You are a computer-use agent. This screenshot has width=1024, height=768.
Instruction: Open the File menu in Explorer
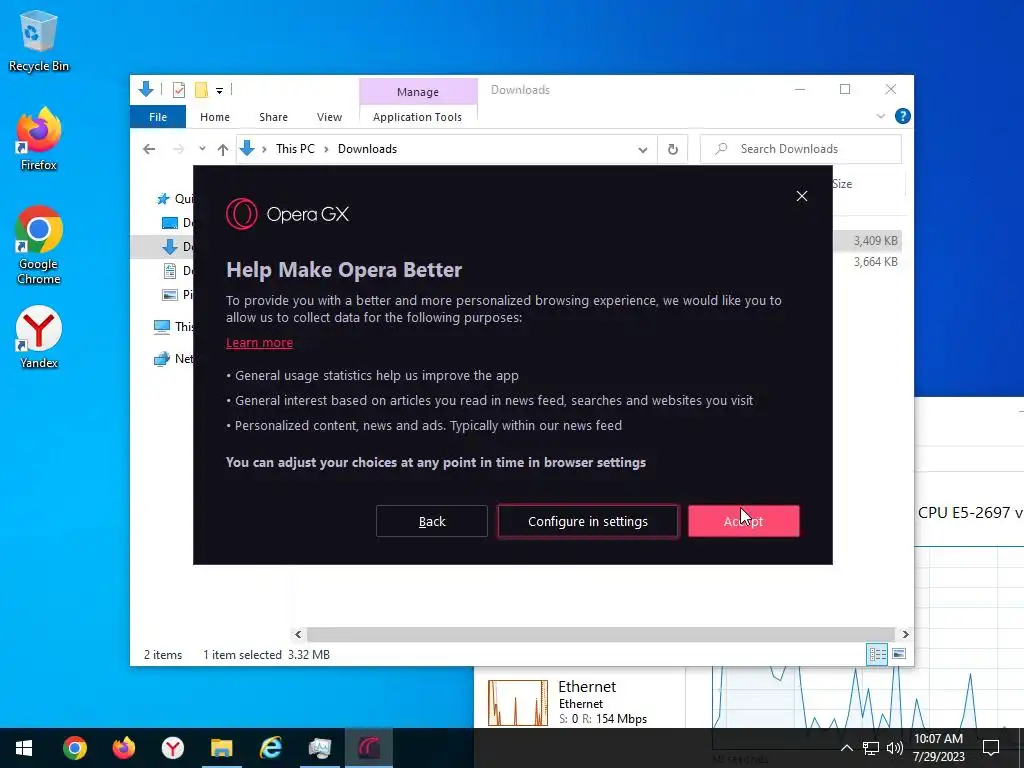point(158,117)
